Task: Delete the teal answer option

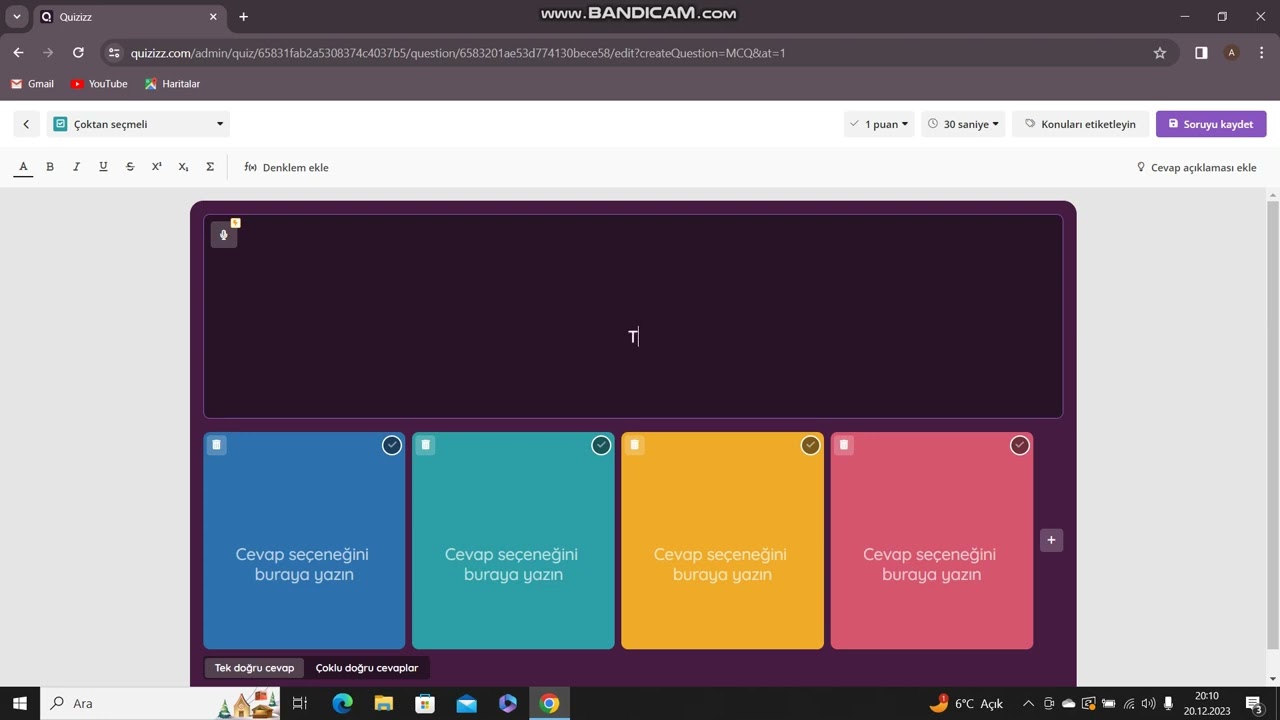Action: 425,445
